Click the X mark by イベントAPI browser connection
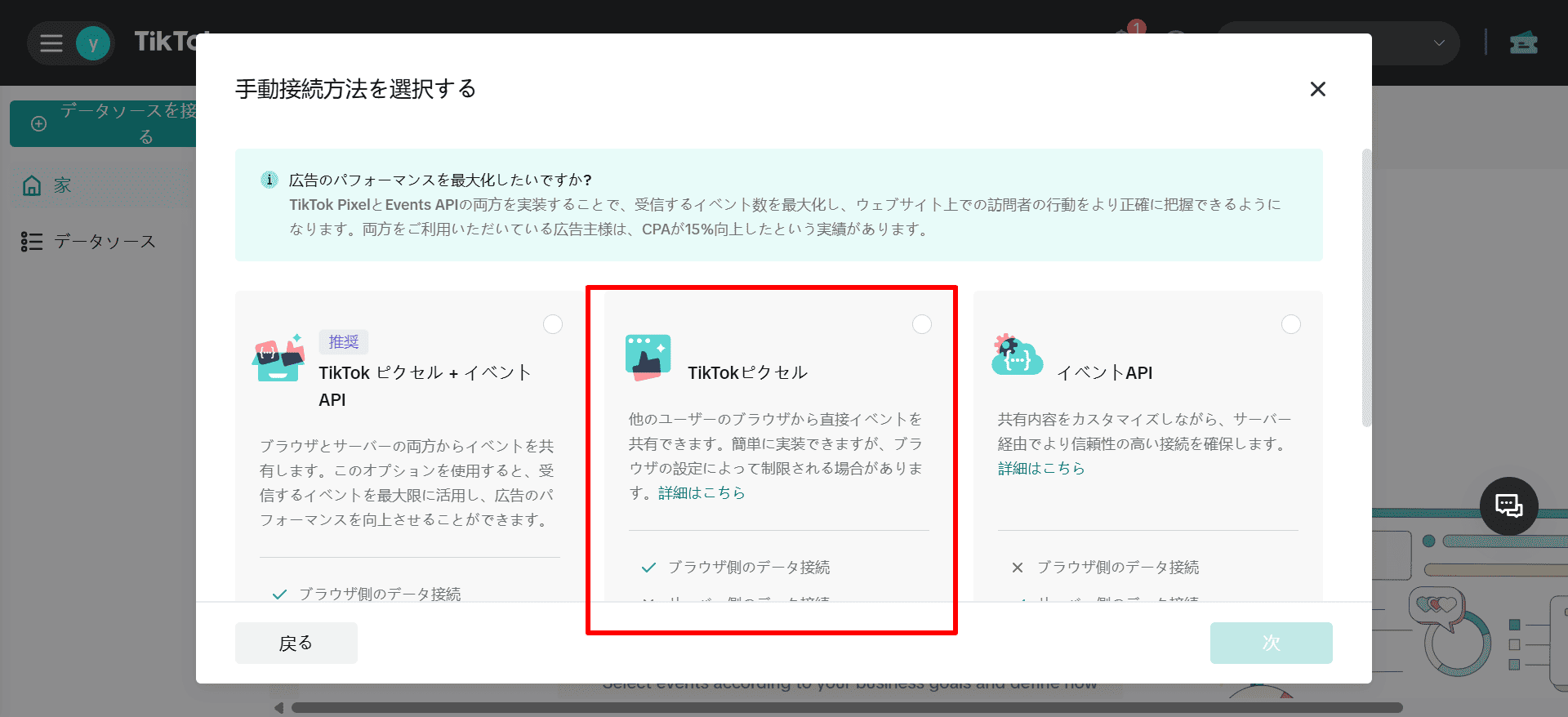Image resolution: width=1568 pixels, height=717 pixels. click(x=1018, y=568)
